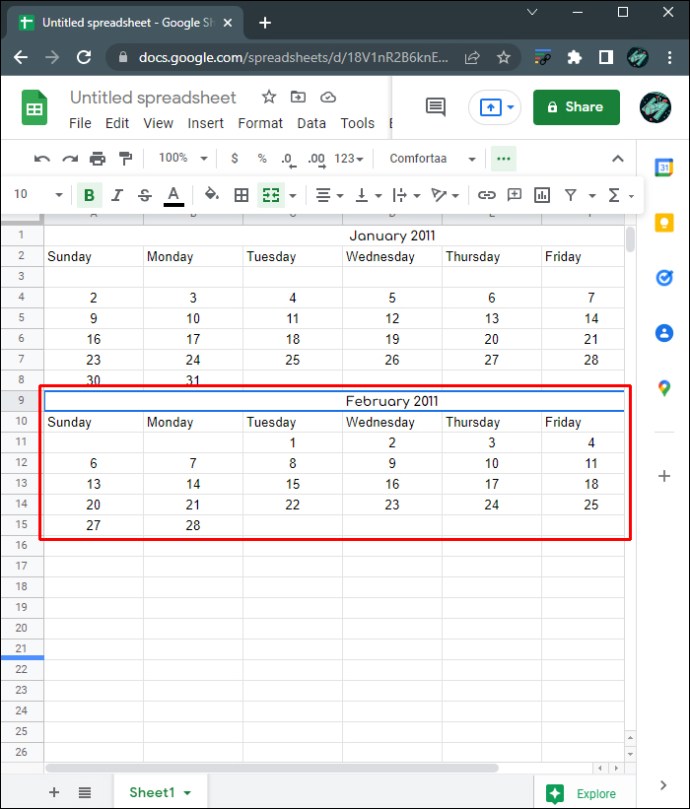Open Google account avatar in Sheets
Screen dimensions: 690x809
tap(655, 107)
